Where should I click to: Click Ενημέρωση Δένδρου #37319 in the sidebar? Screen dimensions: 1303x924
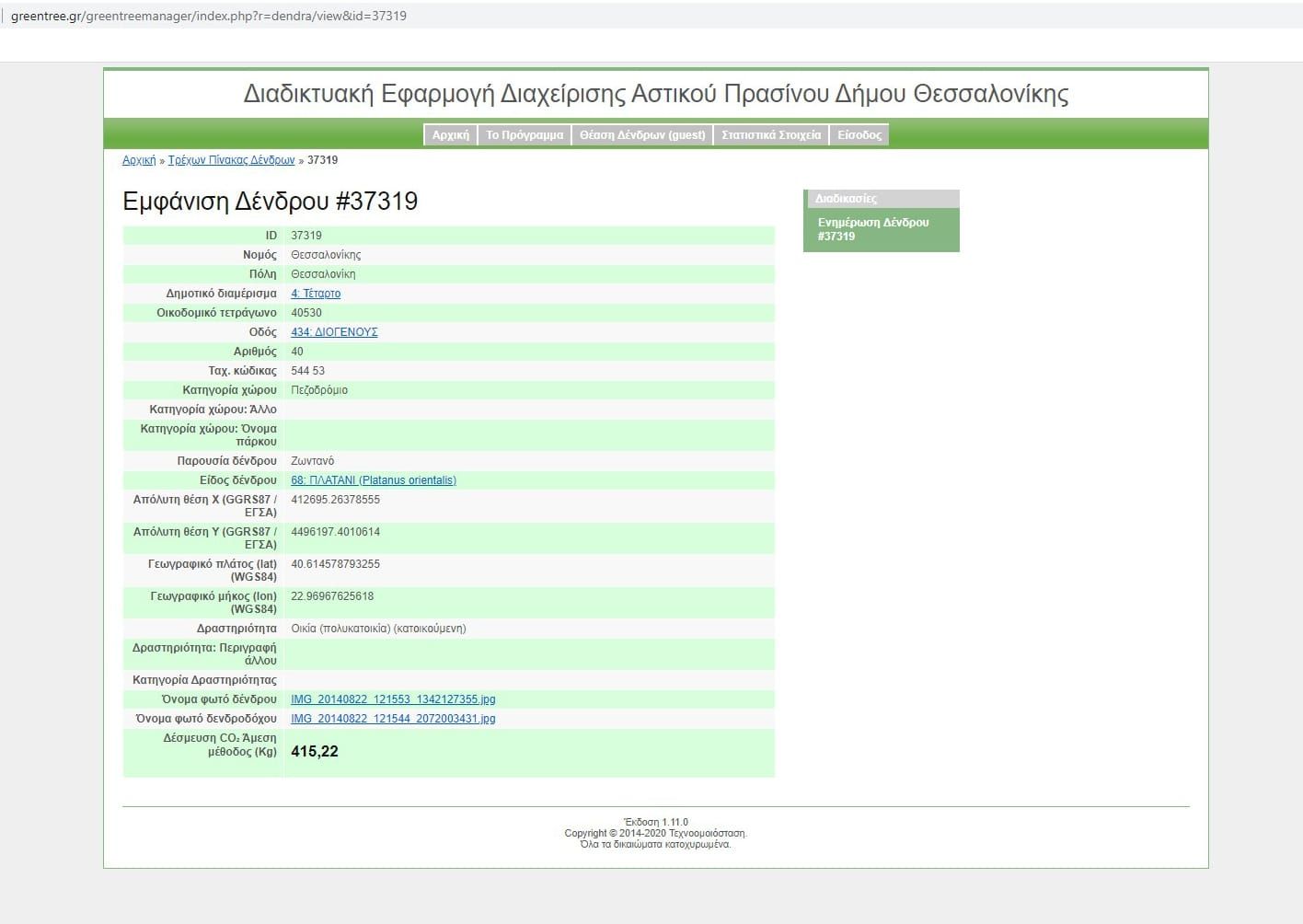point(873,229)
